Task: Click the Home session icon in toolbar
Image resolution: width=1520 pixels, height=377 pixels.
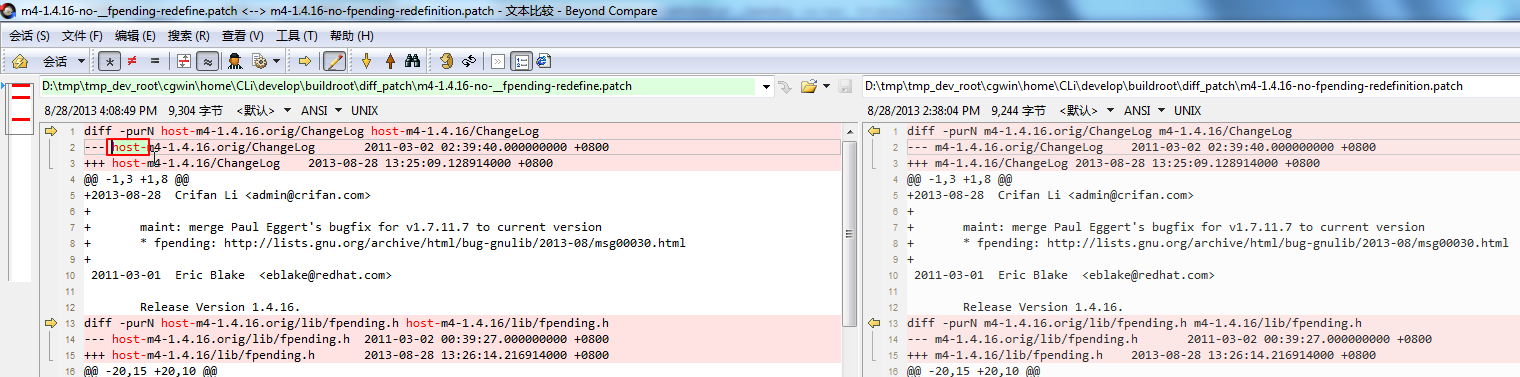Action: pyautogui.click(x=19, y=61)
